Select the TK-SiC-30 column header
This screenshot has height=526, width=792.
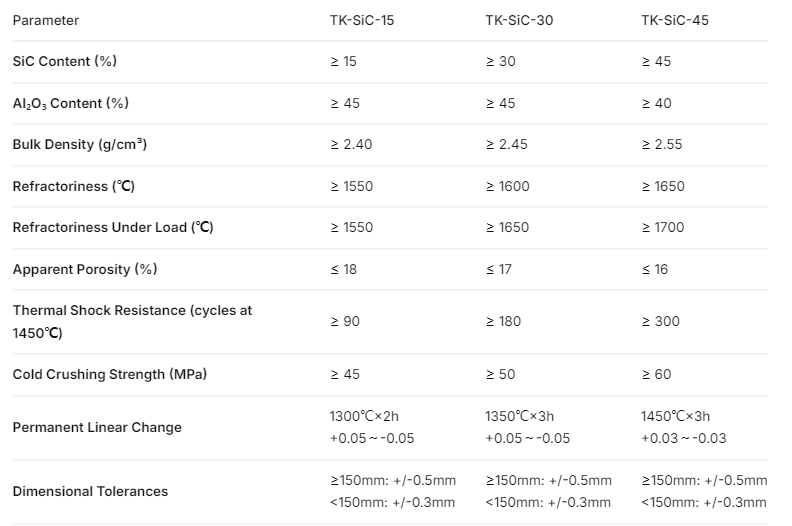click(x=519, y=20)
